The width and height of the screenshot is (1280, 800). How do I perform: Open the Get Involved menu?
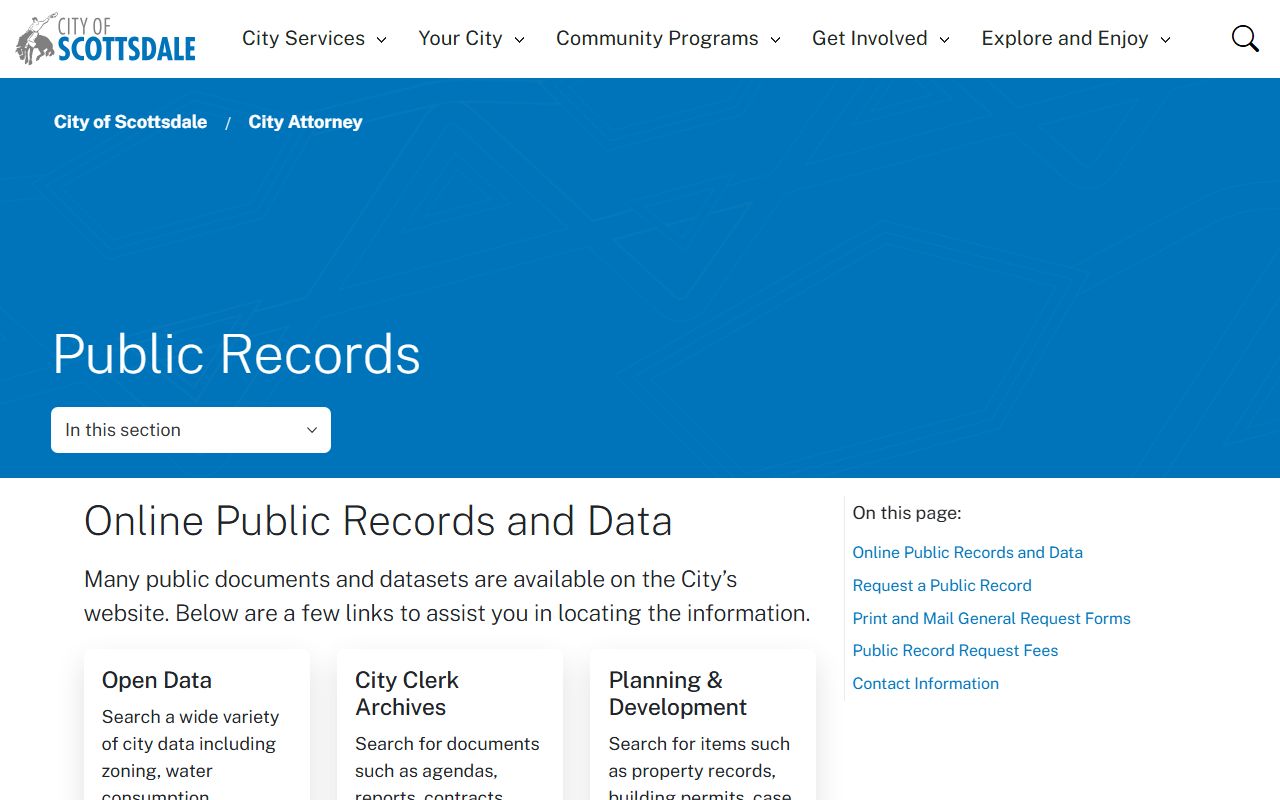pyautogui.click(x=870, y=38)
